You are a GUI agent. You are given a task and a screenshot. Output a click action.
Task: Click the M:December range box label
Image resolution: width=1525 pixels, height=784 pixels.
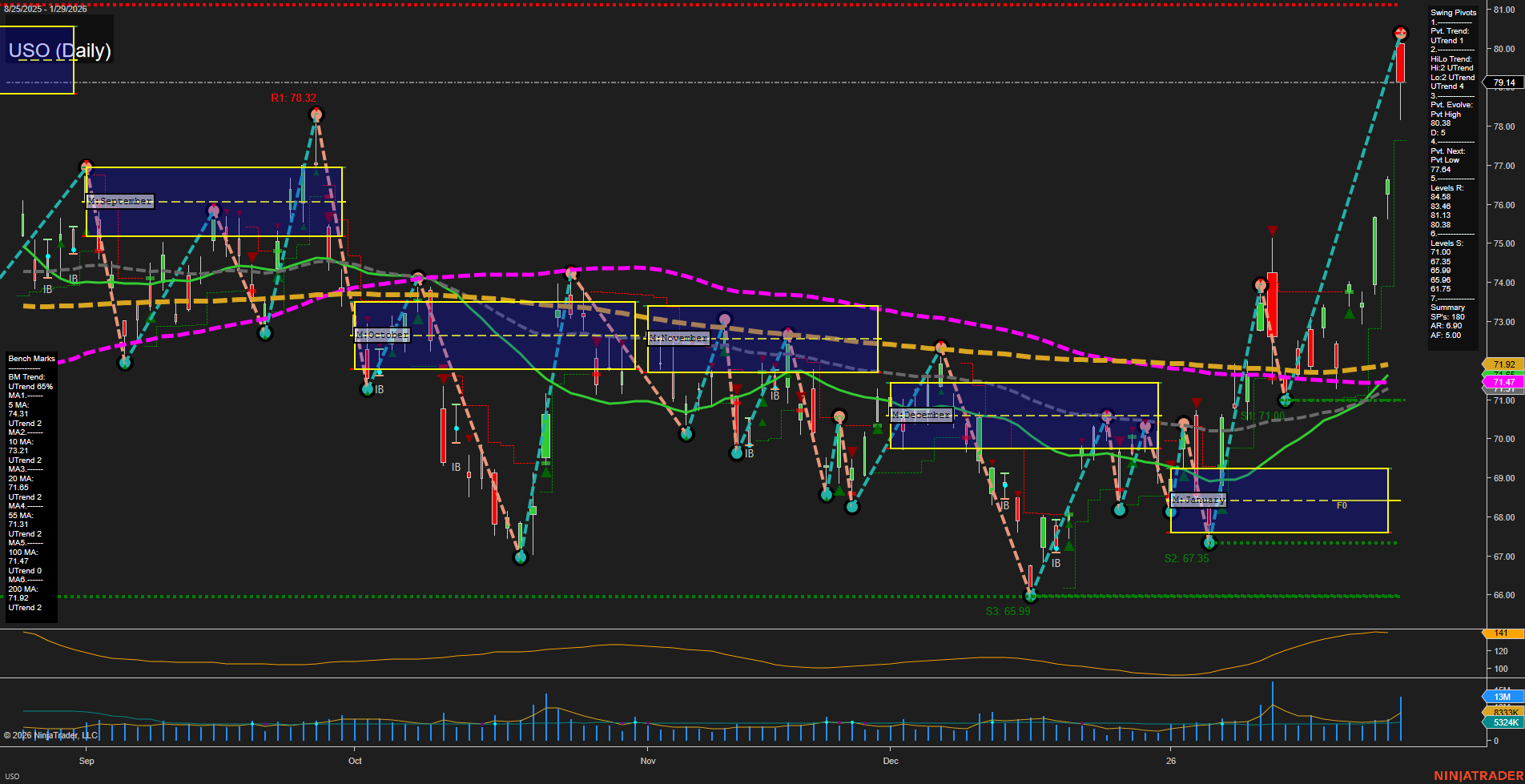[x=922, y=415]
